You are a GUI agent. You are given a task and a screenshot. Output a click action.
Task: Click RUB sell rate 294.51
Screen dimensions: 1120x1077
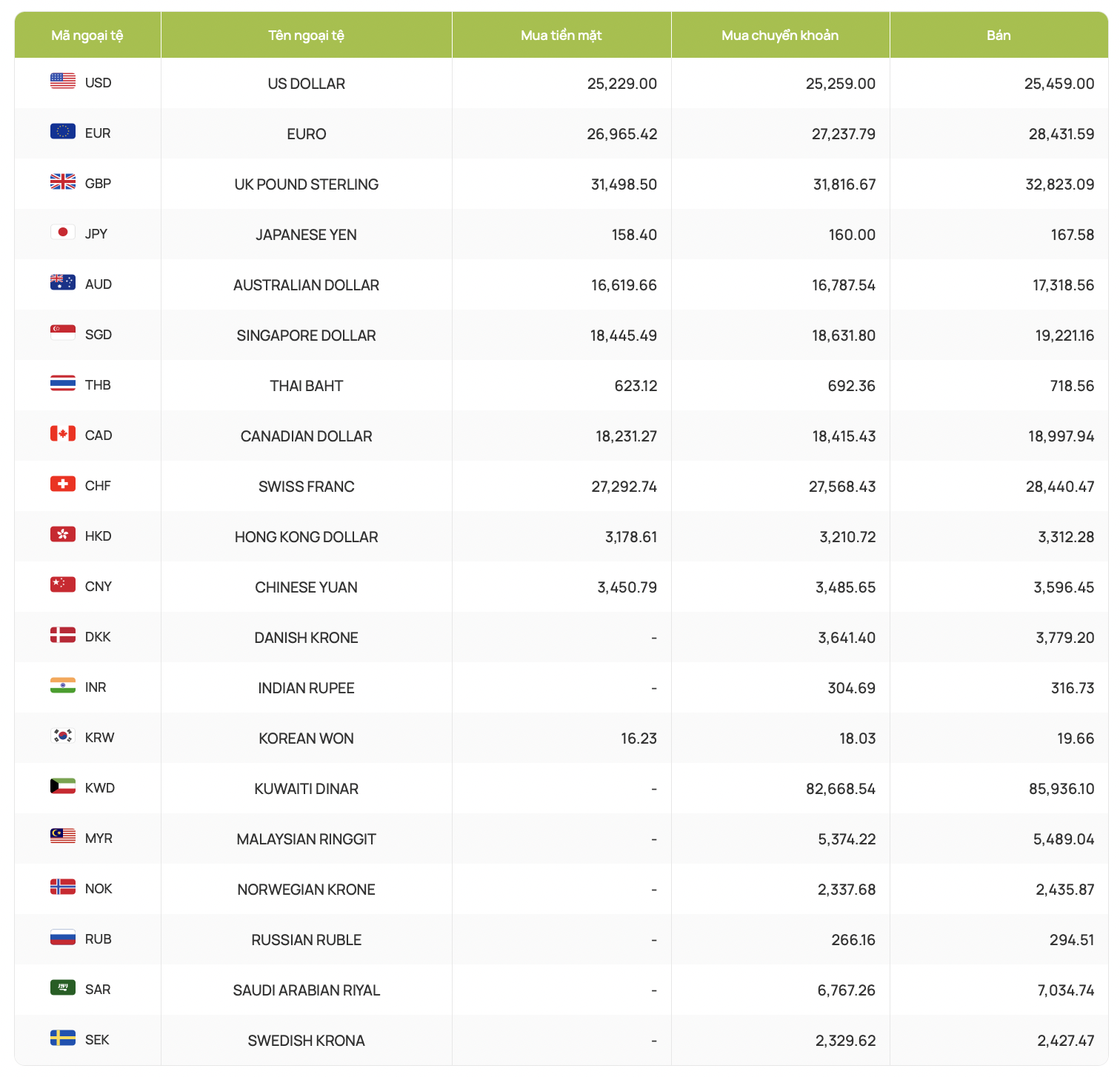tap(1072, 940)
